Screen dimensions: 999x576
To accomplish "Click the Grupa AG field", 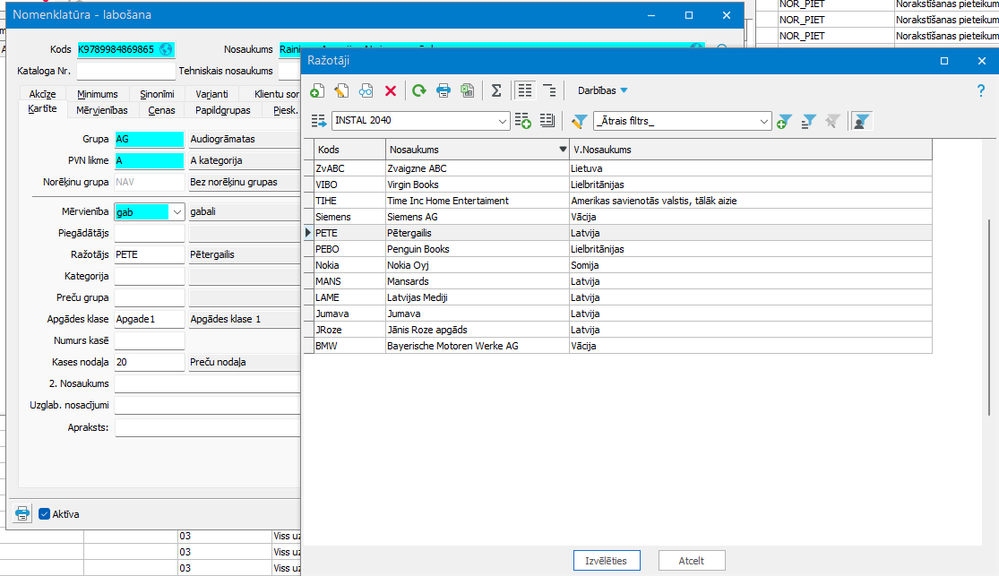I will tap(149, 139).
